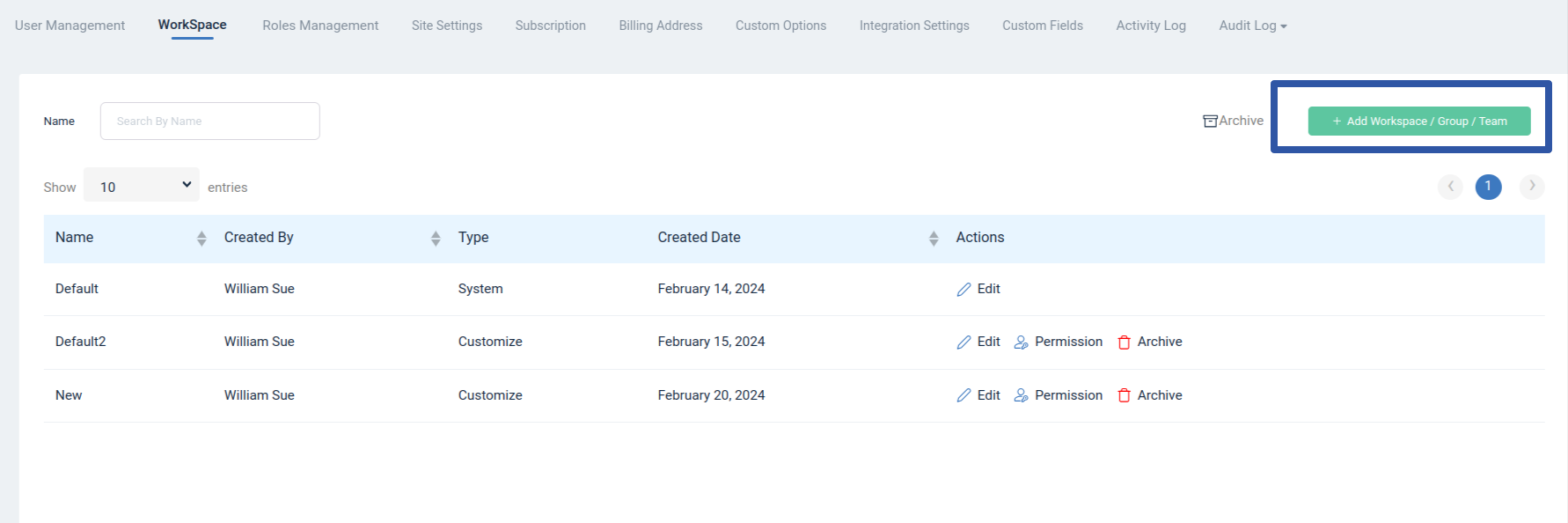Screen dimensions: 1568x523
Task: Open the Show entries dropdown
Action: coord(142,185)
